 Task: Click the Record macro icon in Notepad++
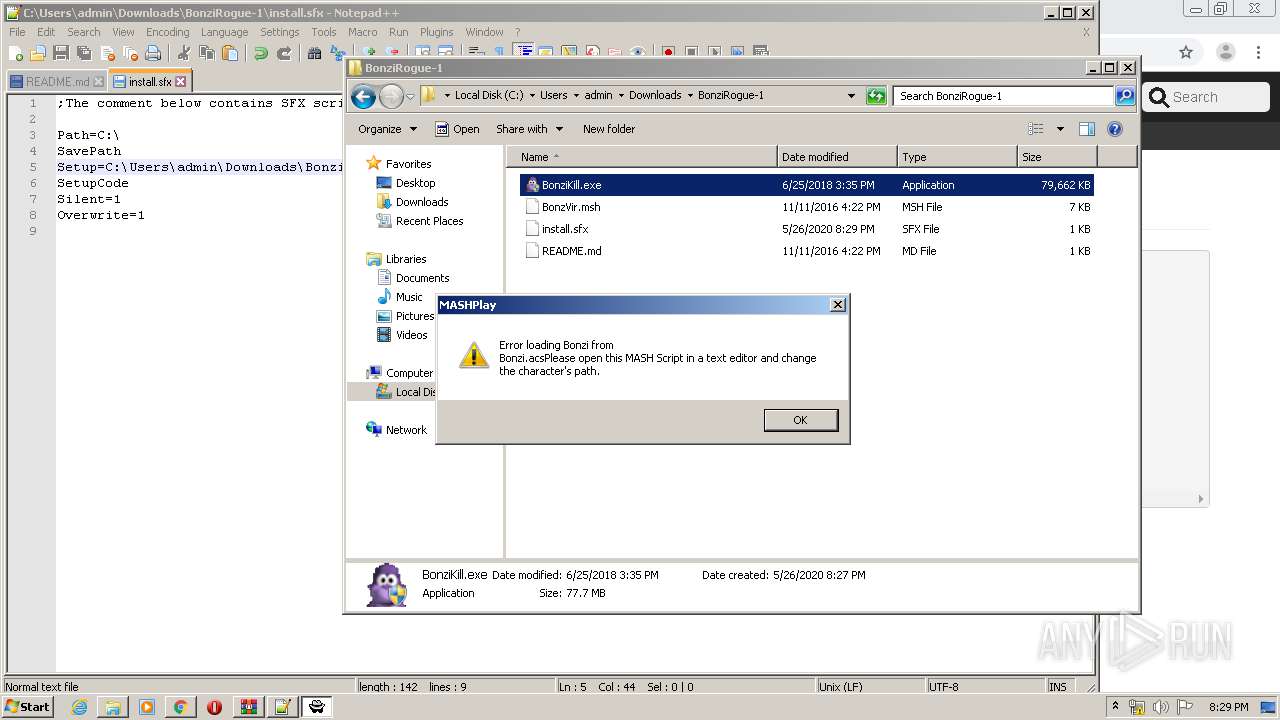pyautogui.click(x=668, y=53)
